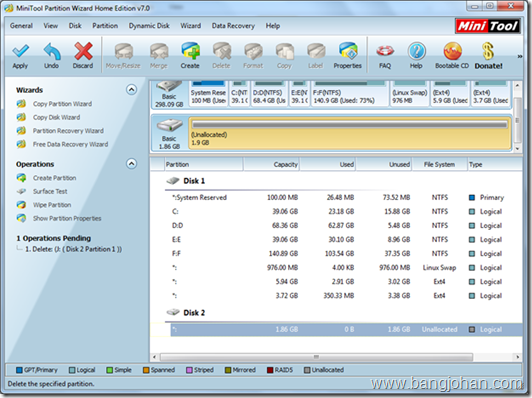Select the 5.94 GB Ext4 partition row
The image size is (532, 398).
[346, 282]
